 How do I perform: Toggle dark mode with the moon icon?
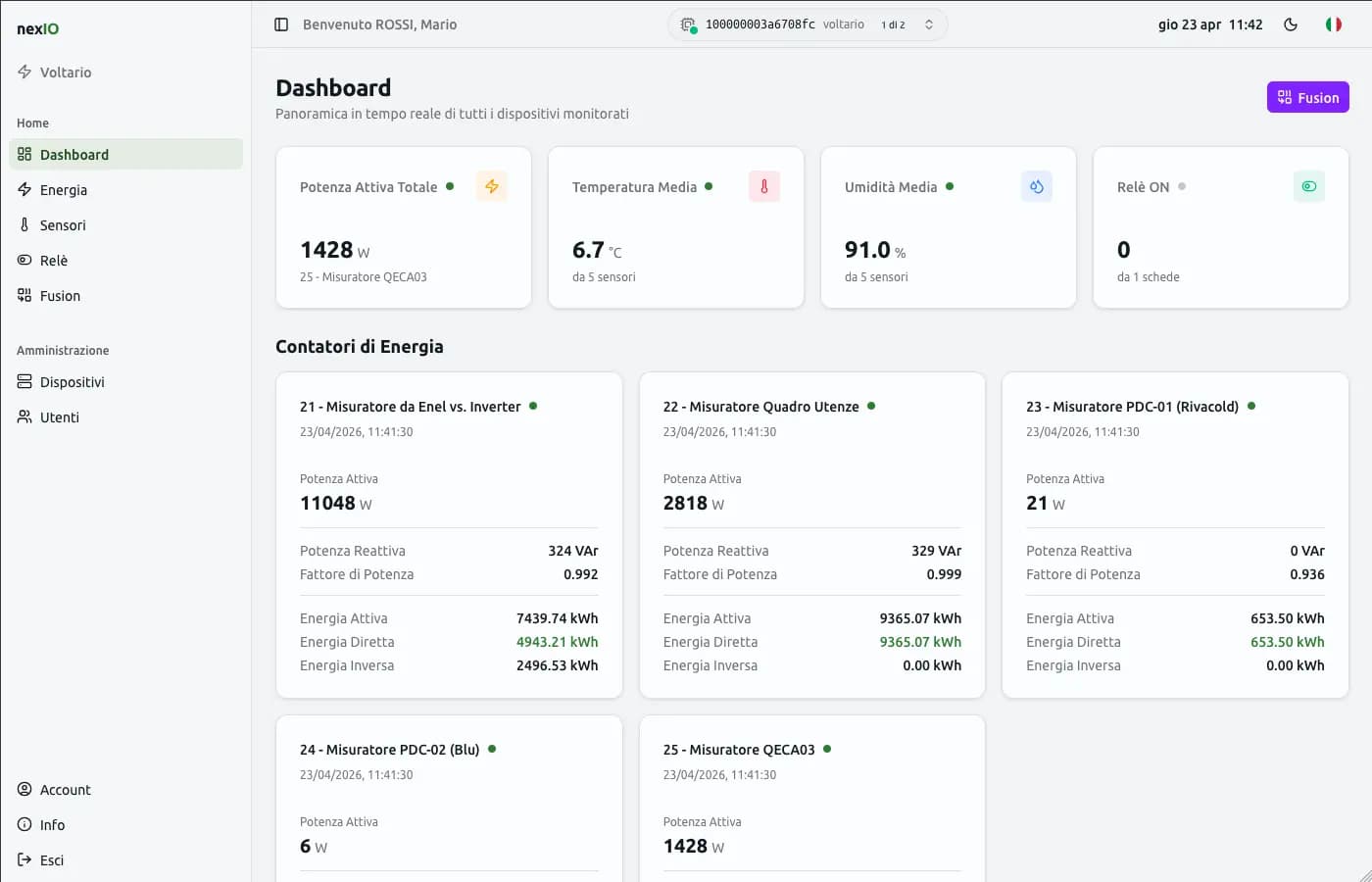[1291, 24]
